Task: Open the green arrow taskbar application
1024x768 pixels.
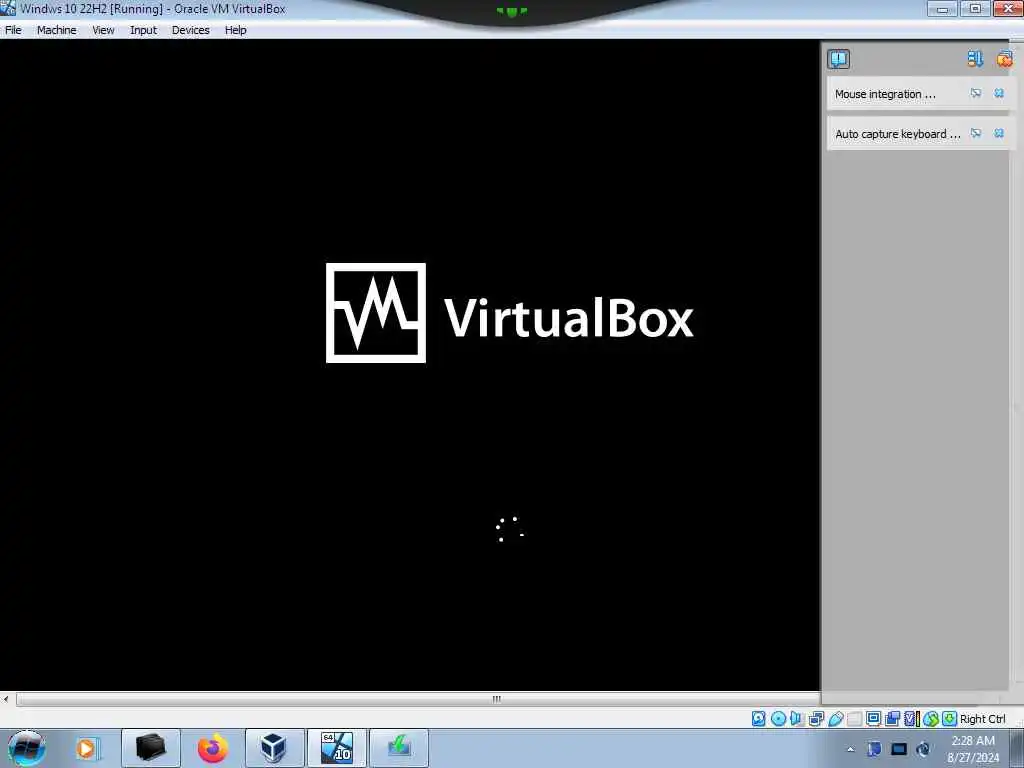Action: [399, 748]
